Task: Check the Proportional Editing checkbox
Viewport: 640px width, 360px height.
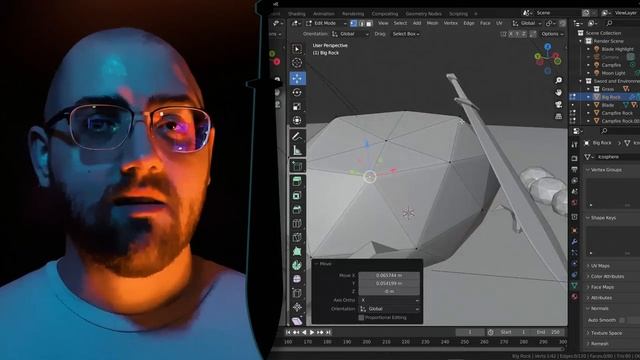Action: point(361,318)
